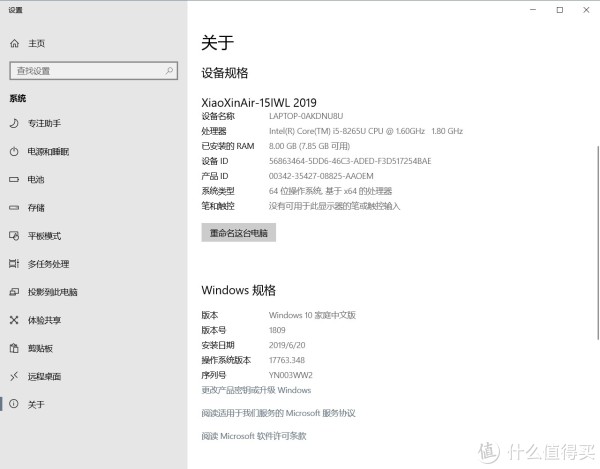Image resolution: width=600 pixels, height=469 pixels.
Task: Go to 剪贴板 settings
Action: click(x=40, y=348)
